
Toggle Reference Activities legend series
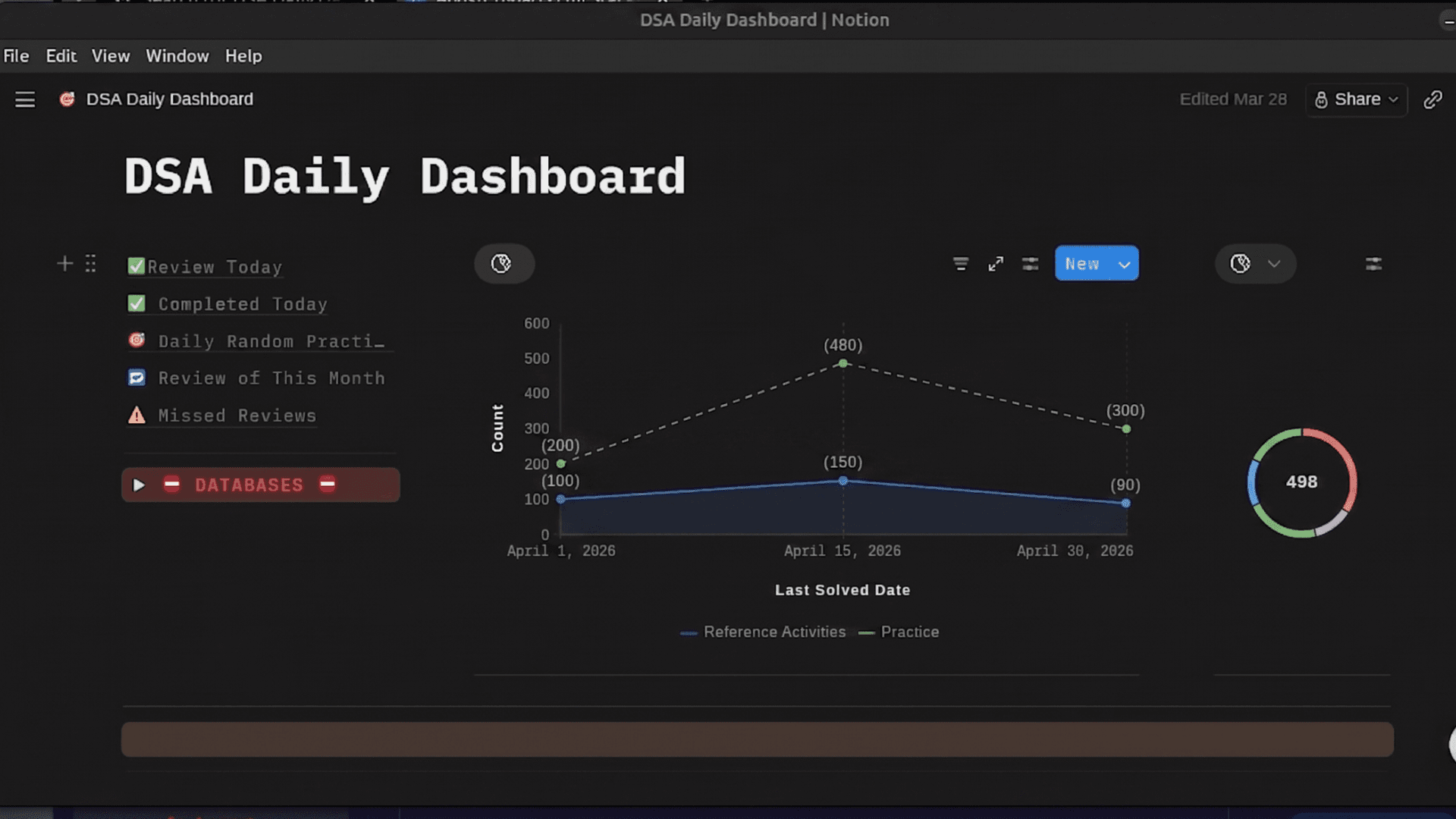tap(763, 632)
